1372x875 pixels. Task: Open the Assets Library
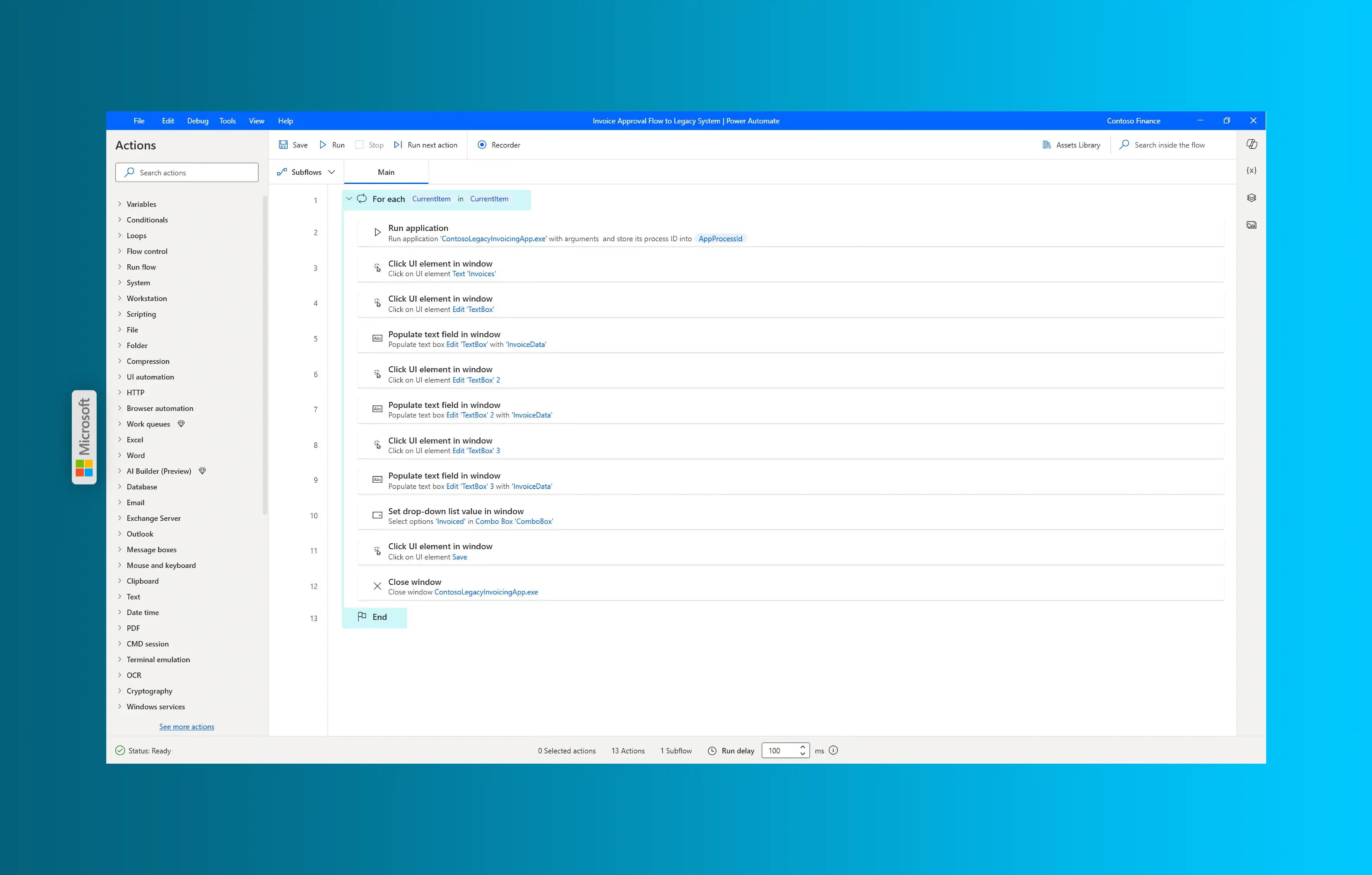click(x=1070, y=145)
